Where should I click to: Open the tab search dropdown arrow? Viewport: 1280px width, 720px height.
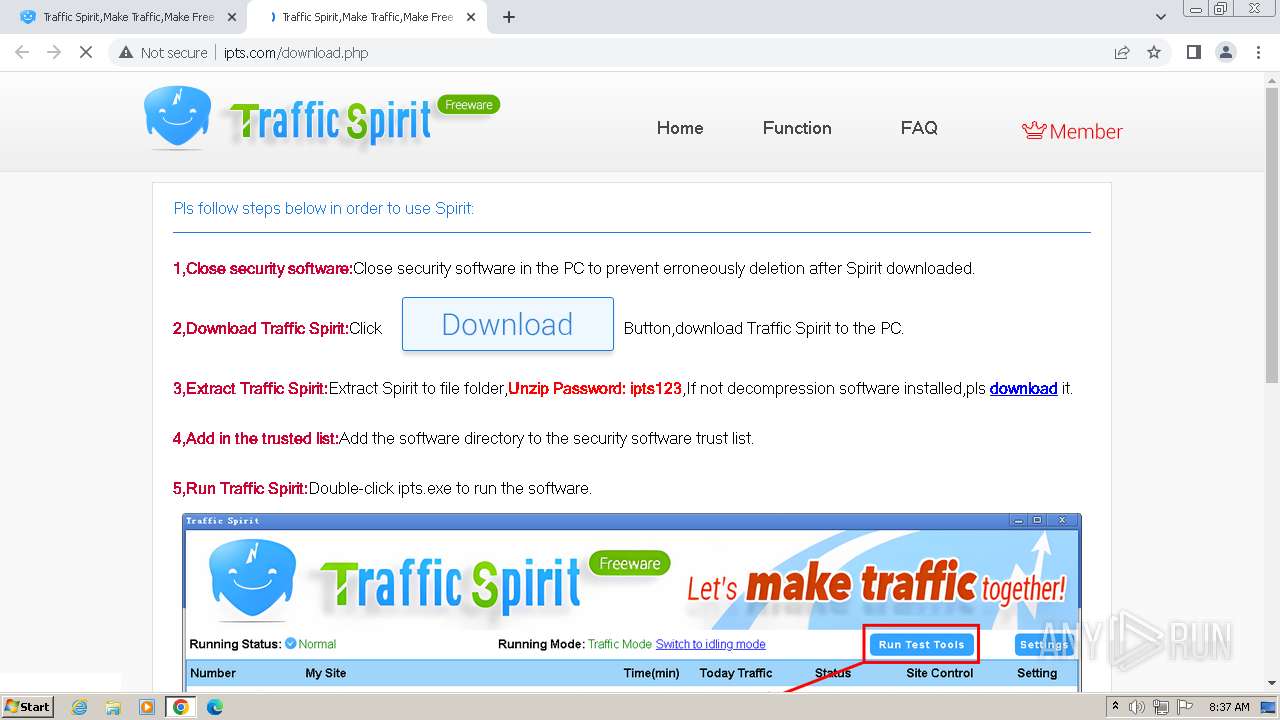point(1161,17)
